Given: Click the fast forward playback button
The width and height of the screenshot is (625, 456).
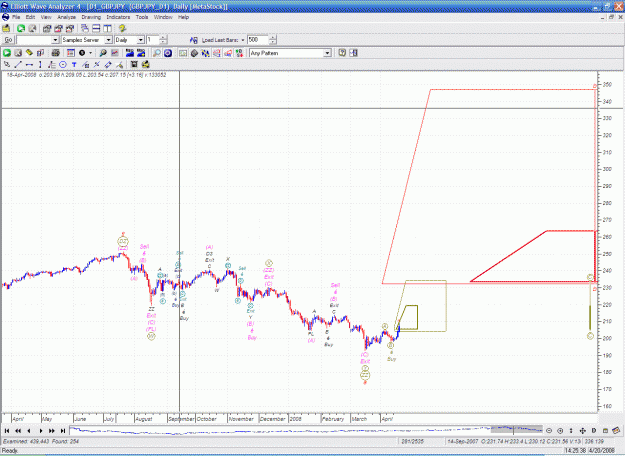Looking at the screenshot, I should [52, 430].
